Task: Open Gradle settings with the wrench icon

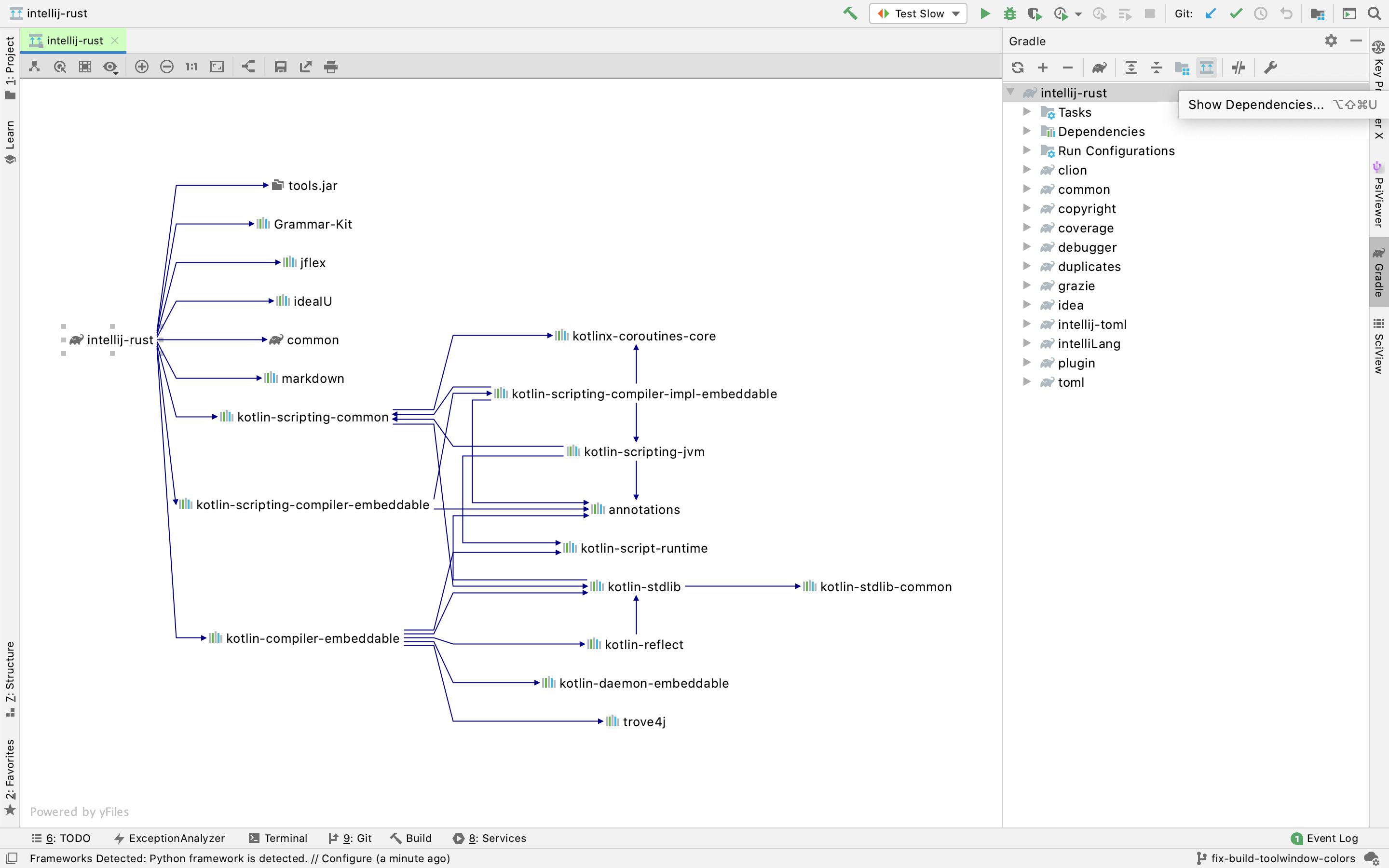Action: pos(1271,67)
